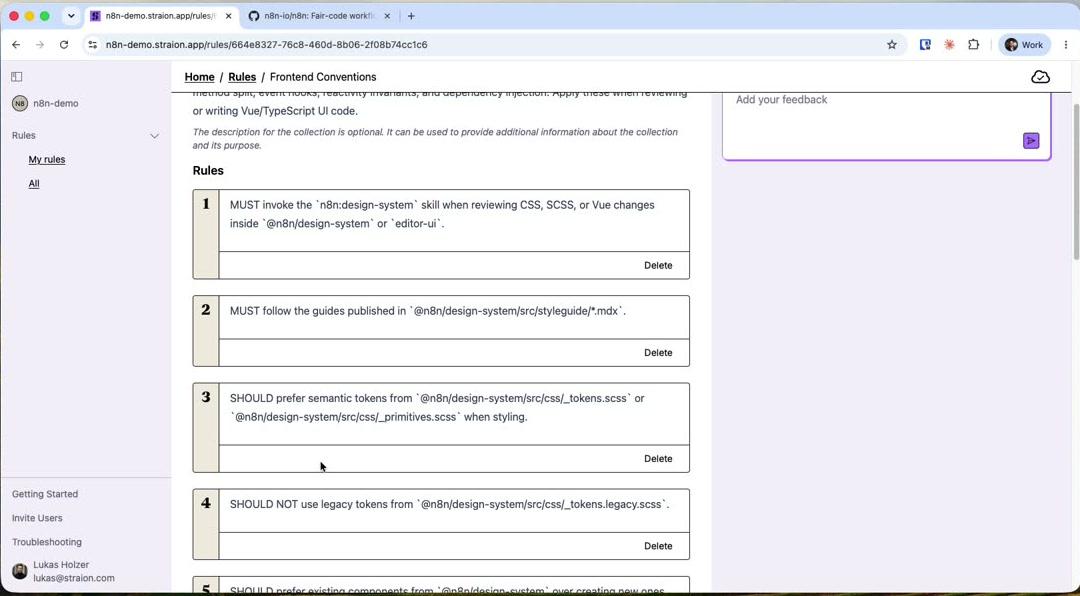The width and height of the screenshot is (1080, 596).
Task: Open the browser Extensions puzzle icon
Action: tap(973, 45)
